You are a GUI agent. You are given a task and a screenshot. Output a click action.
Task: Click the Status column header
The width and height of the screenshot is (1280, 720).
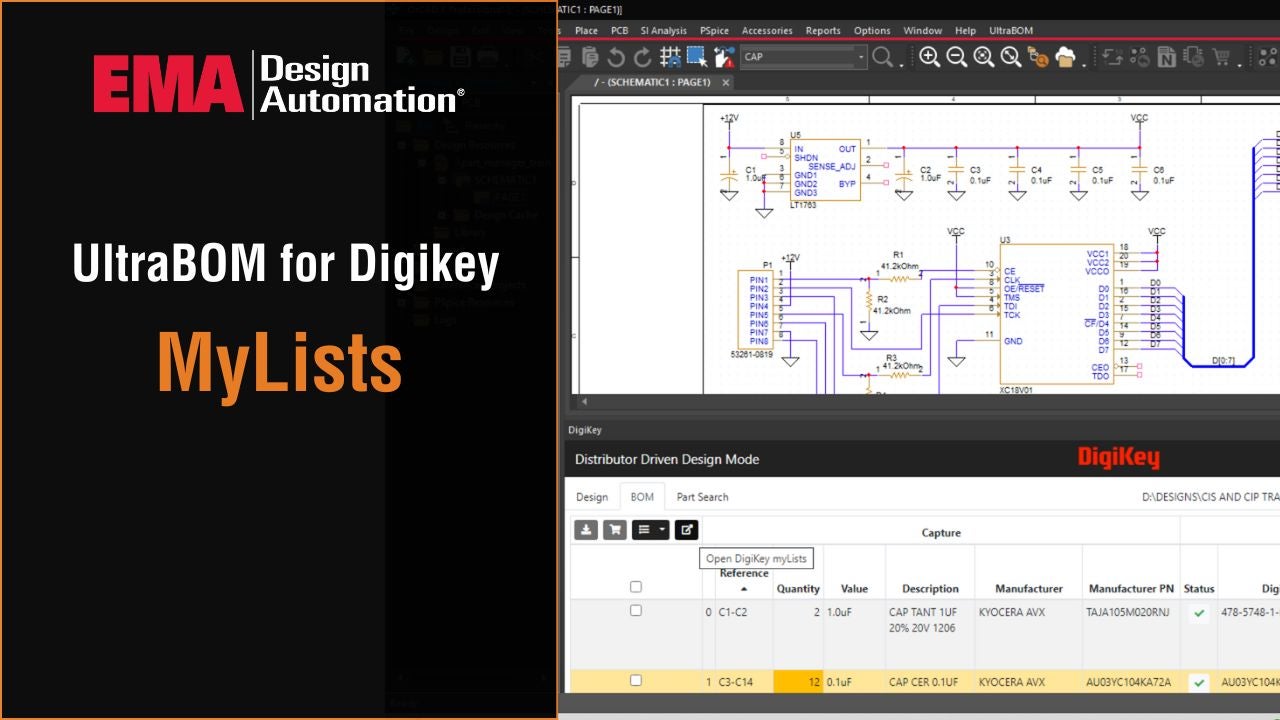point(1199,589)
